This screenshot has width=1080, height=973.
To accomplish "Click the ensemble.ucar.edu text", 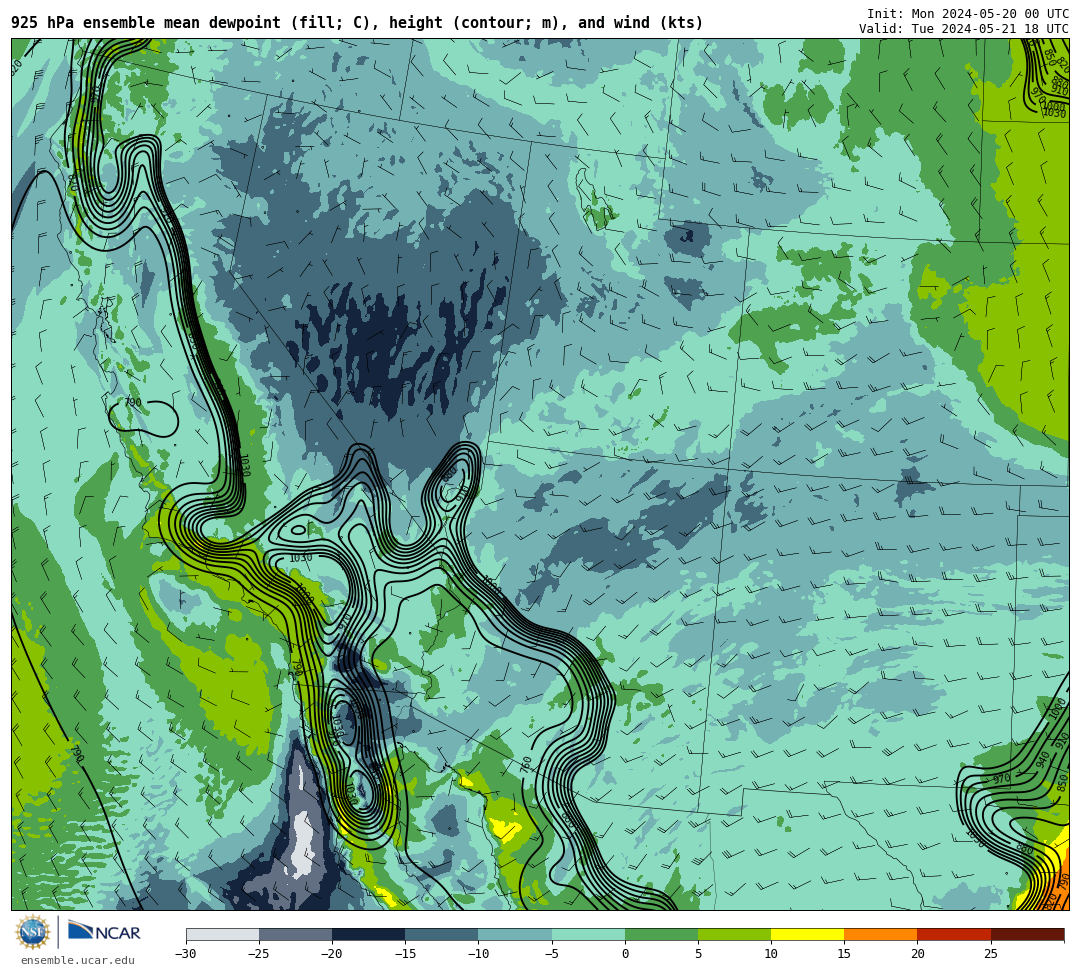I will (x=77, y=960).
